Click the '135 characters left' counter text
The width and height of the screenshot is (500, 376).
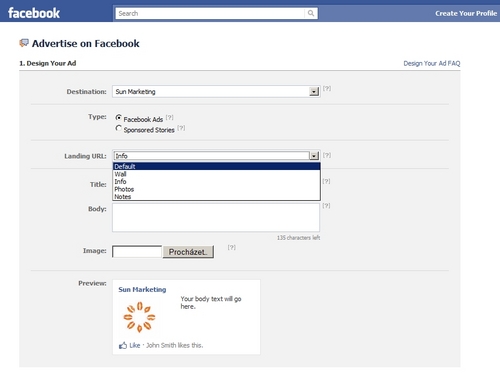click(298, 238)
